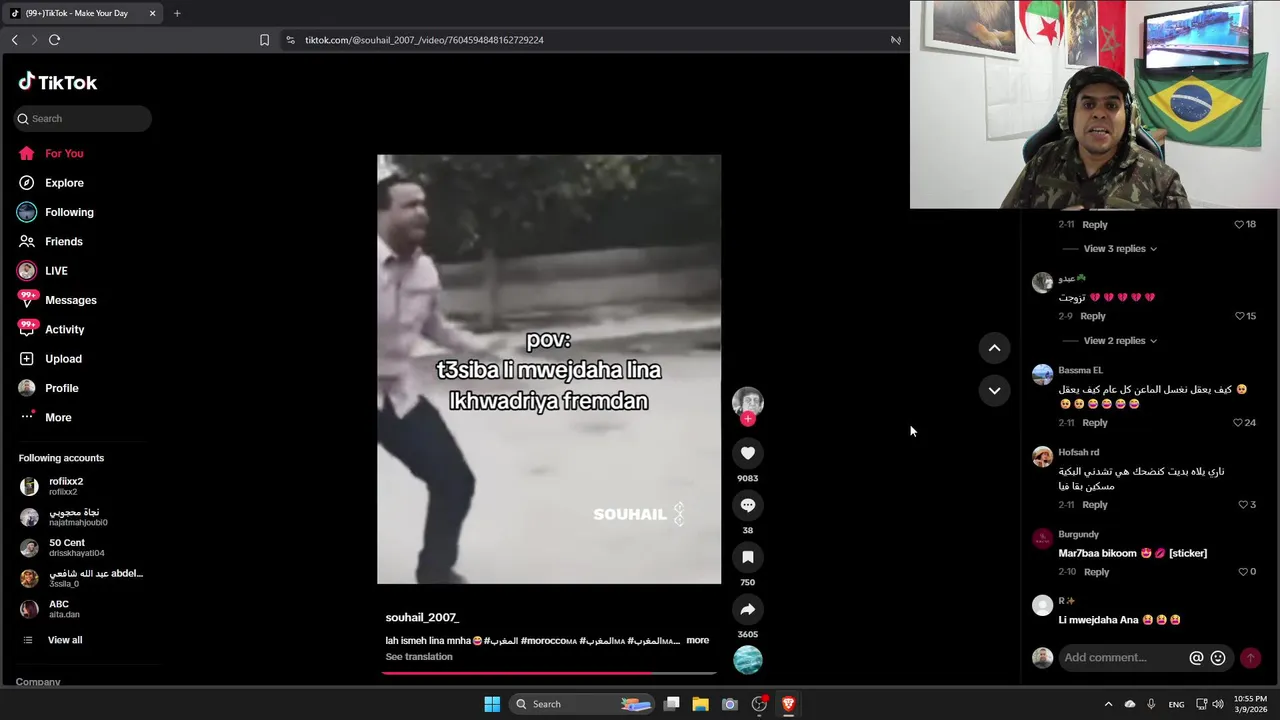Image resolution: width=1280 pixels, height=720 pixels.
Task: Open the For You feed
Action: (50, 153)
